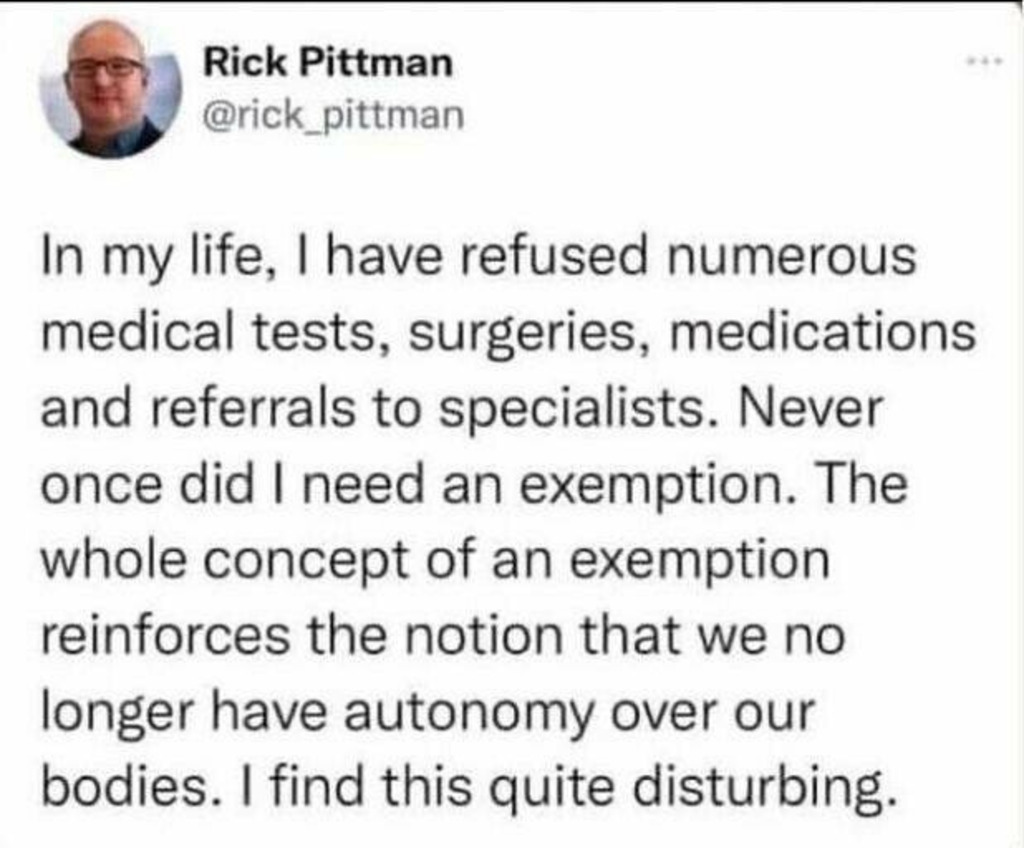Screen dimensions: 1024x848
Task: Click the @rick_pittman handle
Action: point(334,118)
